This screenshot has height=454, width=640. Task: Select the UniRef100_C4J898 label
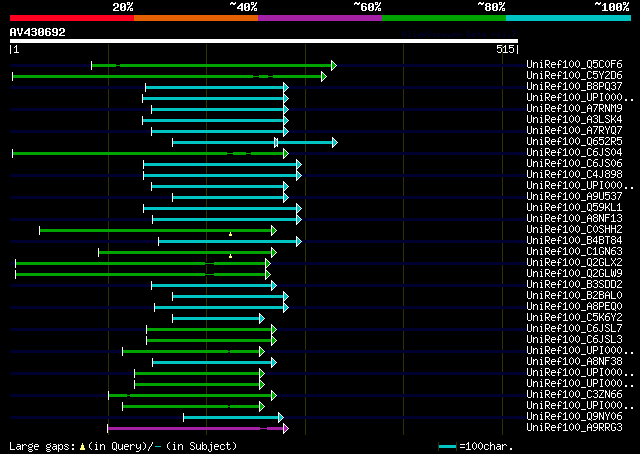pos(574,174)
